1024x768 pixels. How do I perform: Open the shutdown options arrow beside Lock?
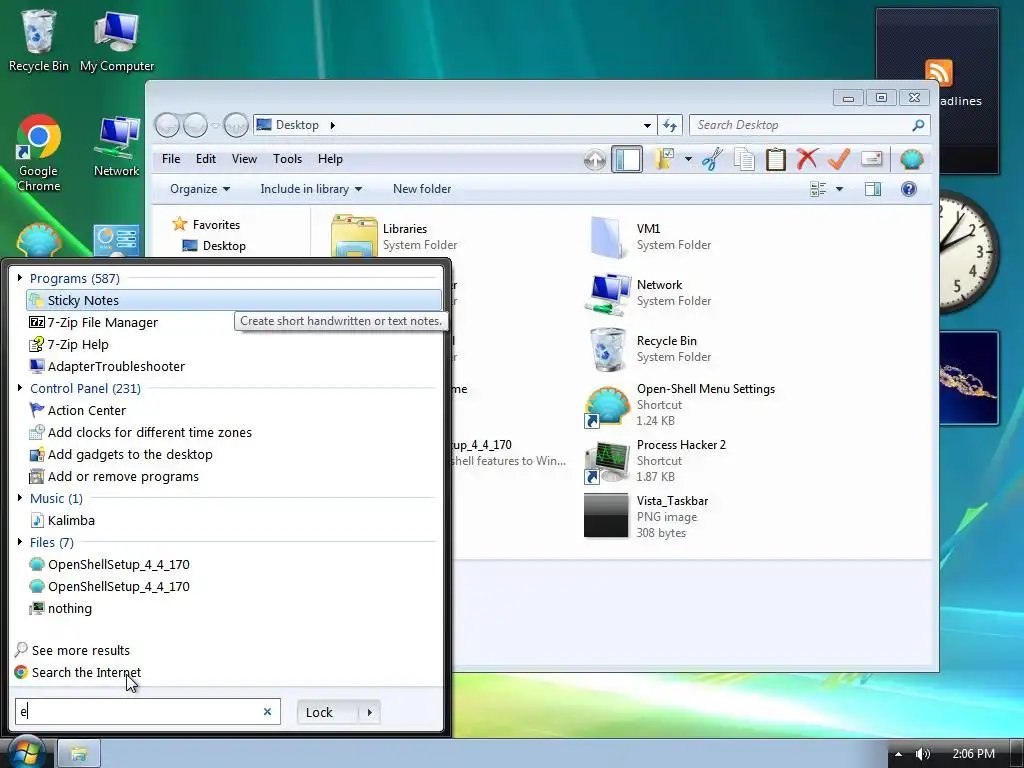pos(370,712)
